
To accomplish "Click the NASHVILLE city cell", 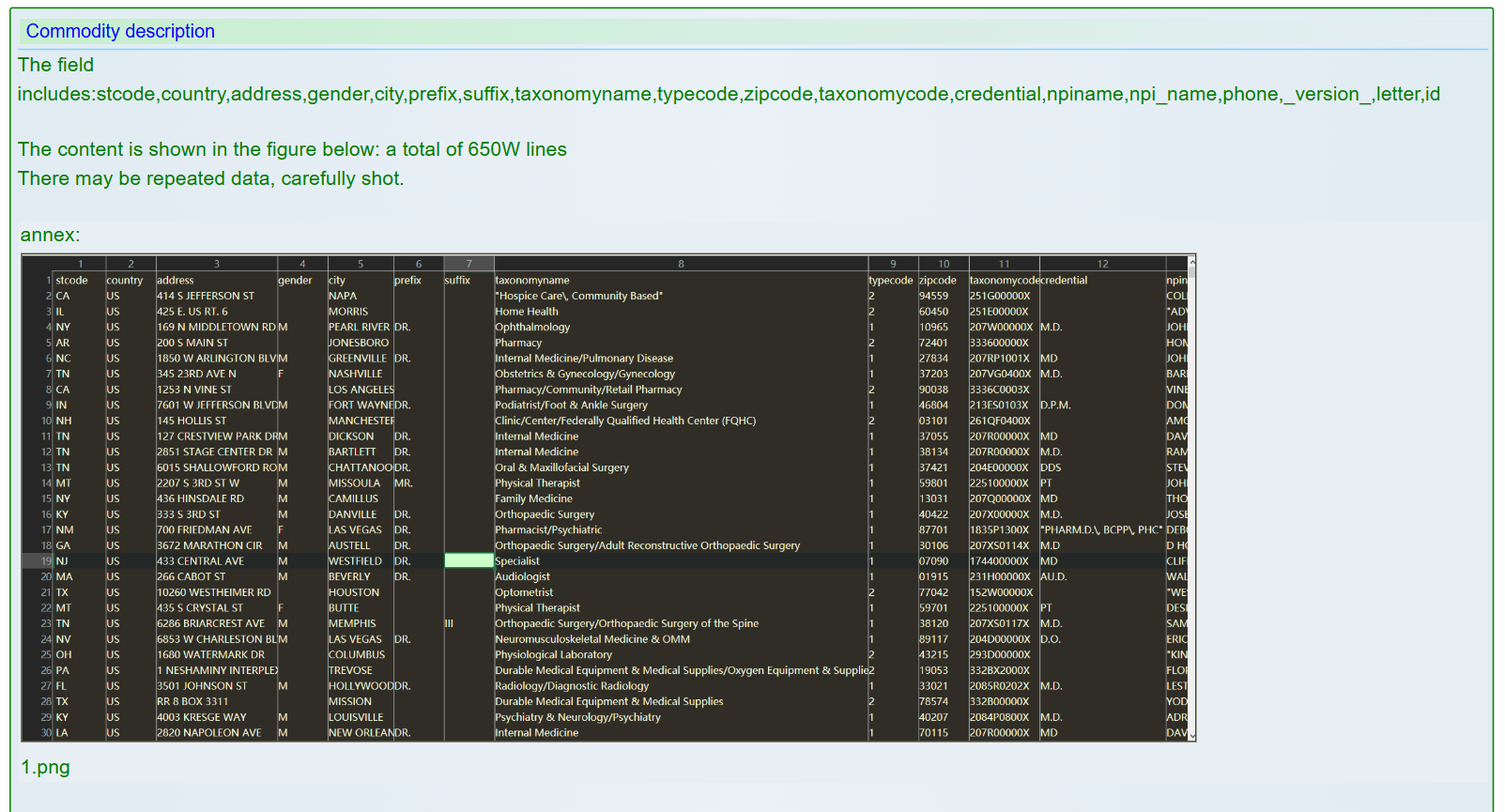I will pyautogui.click(x=356, y=374).
